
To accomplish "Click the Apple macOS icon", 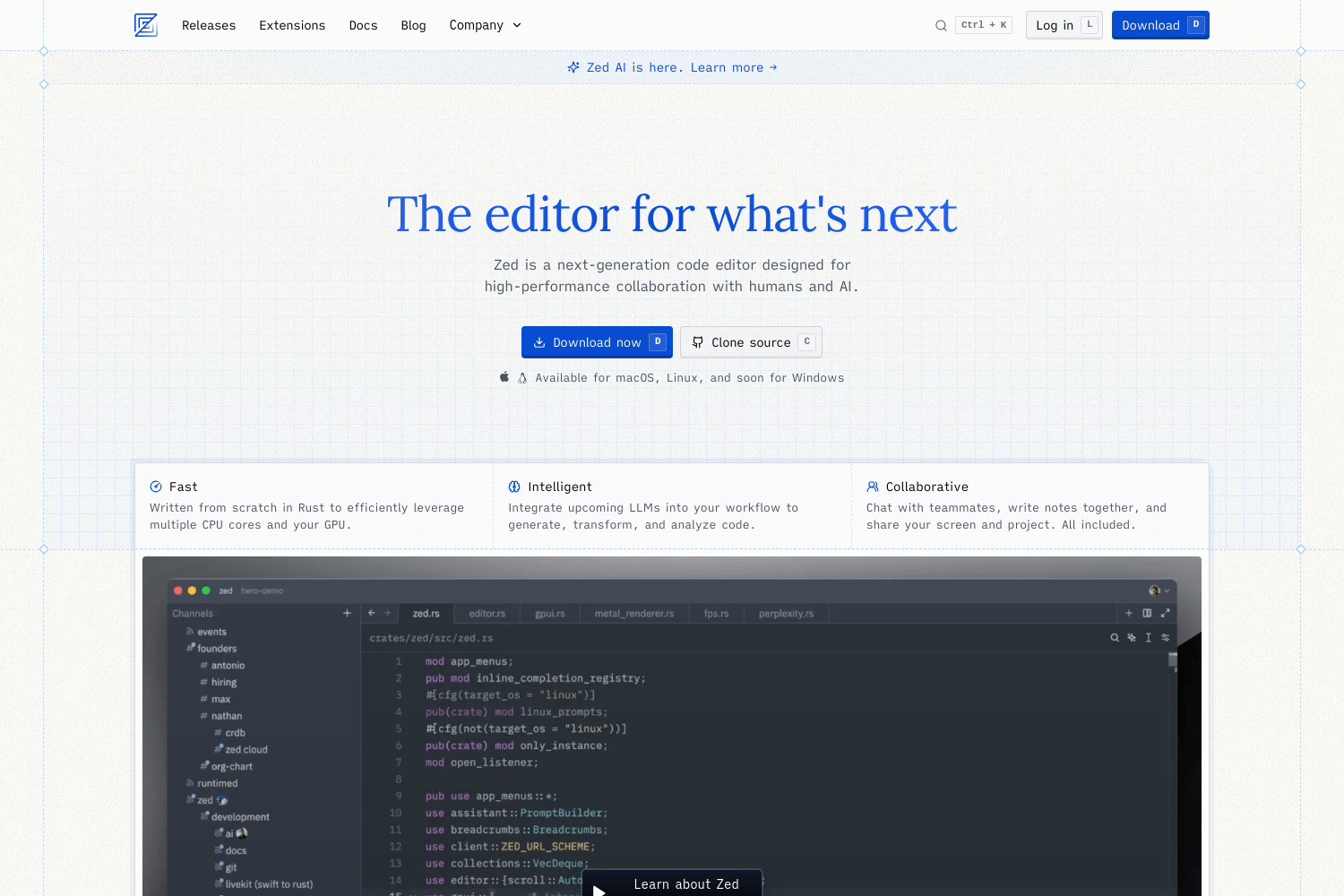I will click(504, 377).
